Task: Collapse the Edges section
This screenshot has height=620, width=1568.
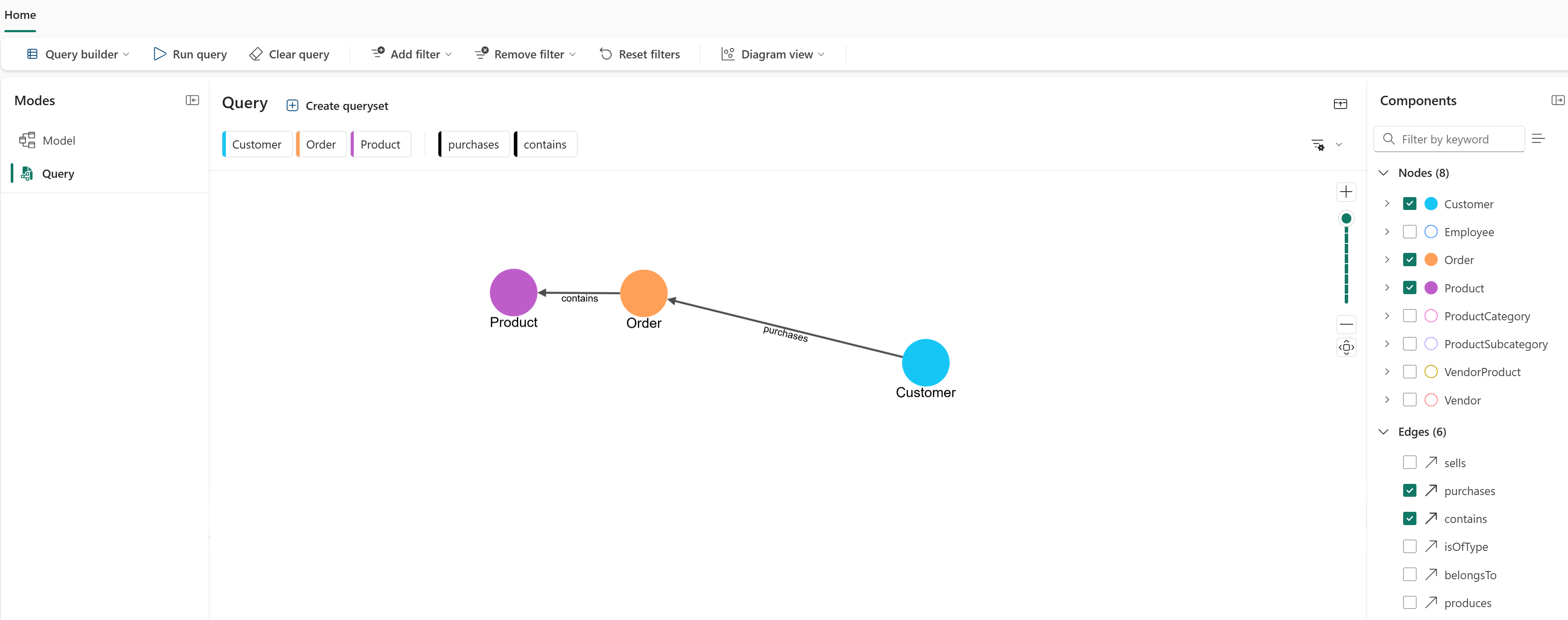Action: coord(1383,432)
